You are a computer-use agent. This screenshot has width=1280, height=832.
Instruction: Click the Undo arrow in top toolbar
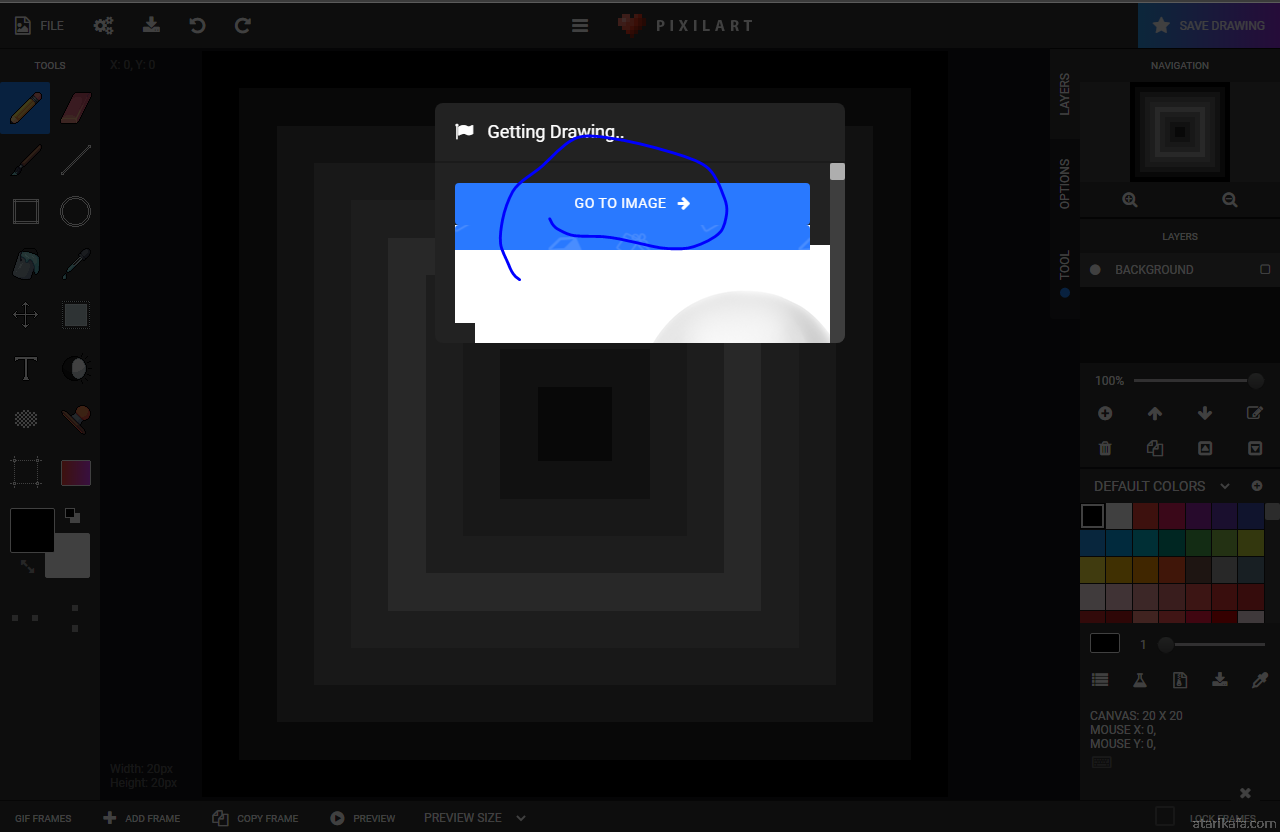(x=197, y=26)
